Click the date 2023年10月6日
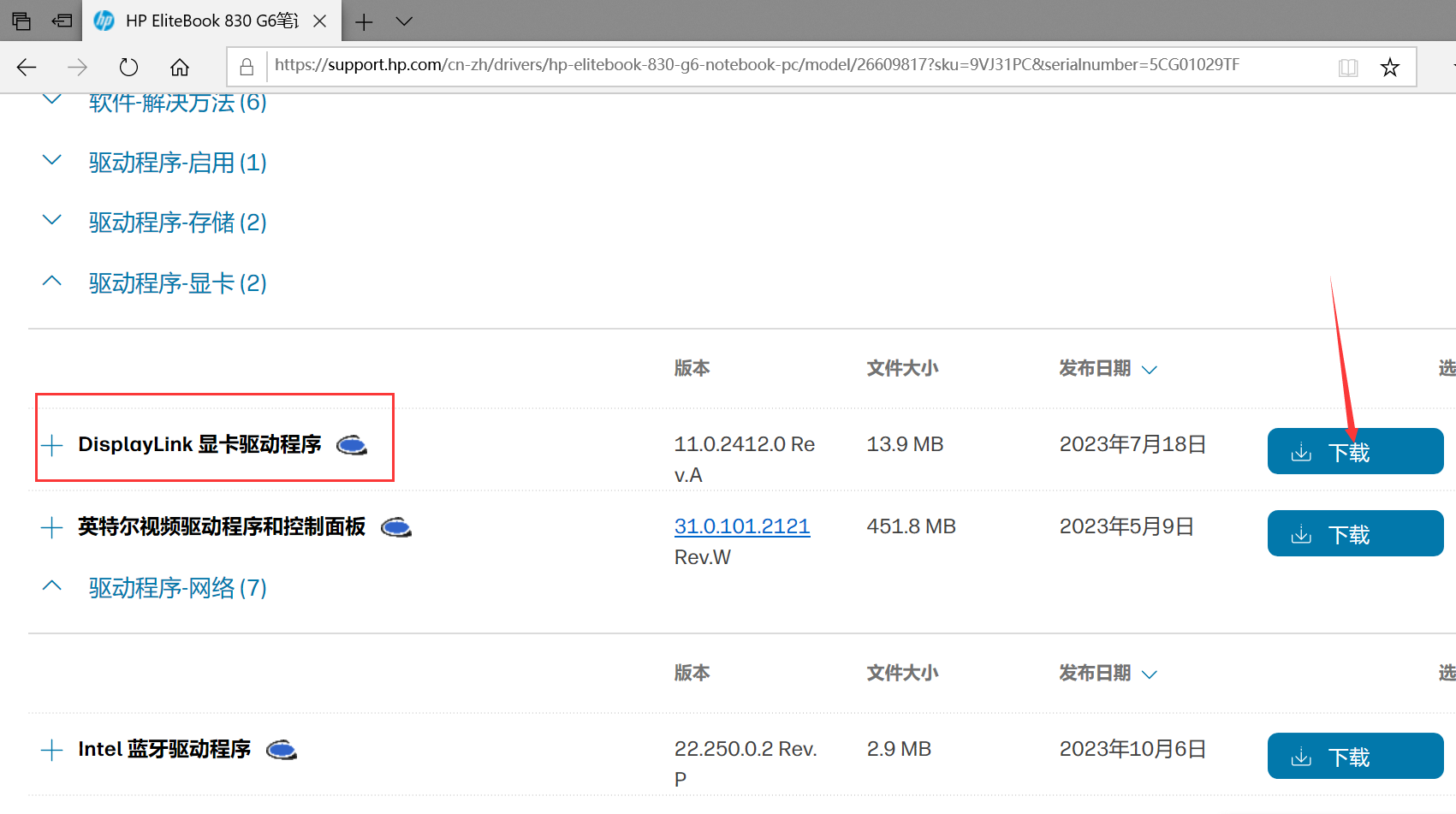Screen dimensions: 1456x814 (1132, 749)
